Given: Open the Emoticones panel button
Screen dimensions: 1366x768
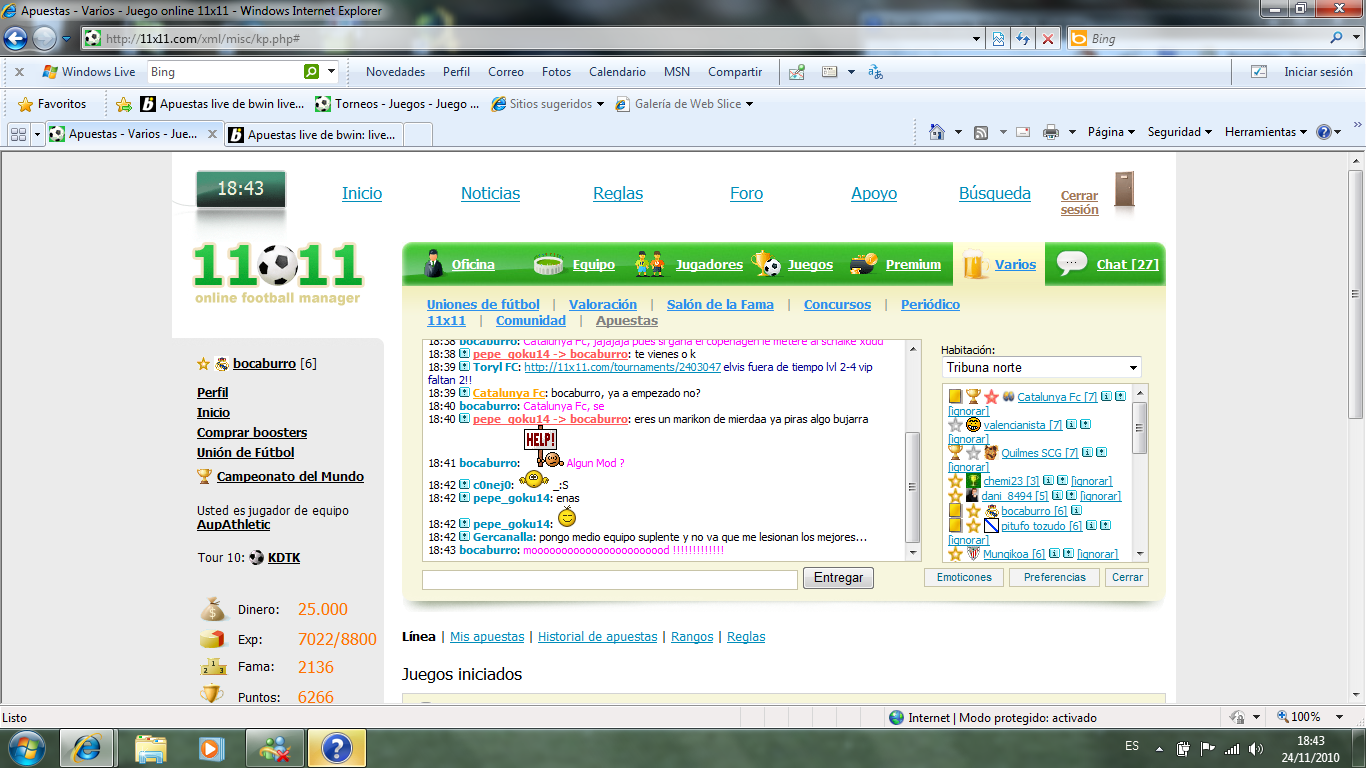Looking at the screenshot, I should pos(964,578).
